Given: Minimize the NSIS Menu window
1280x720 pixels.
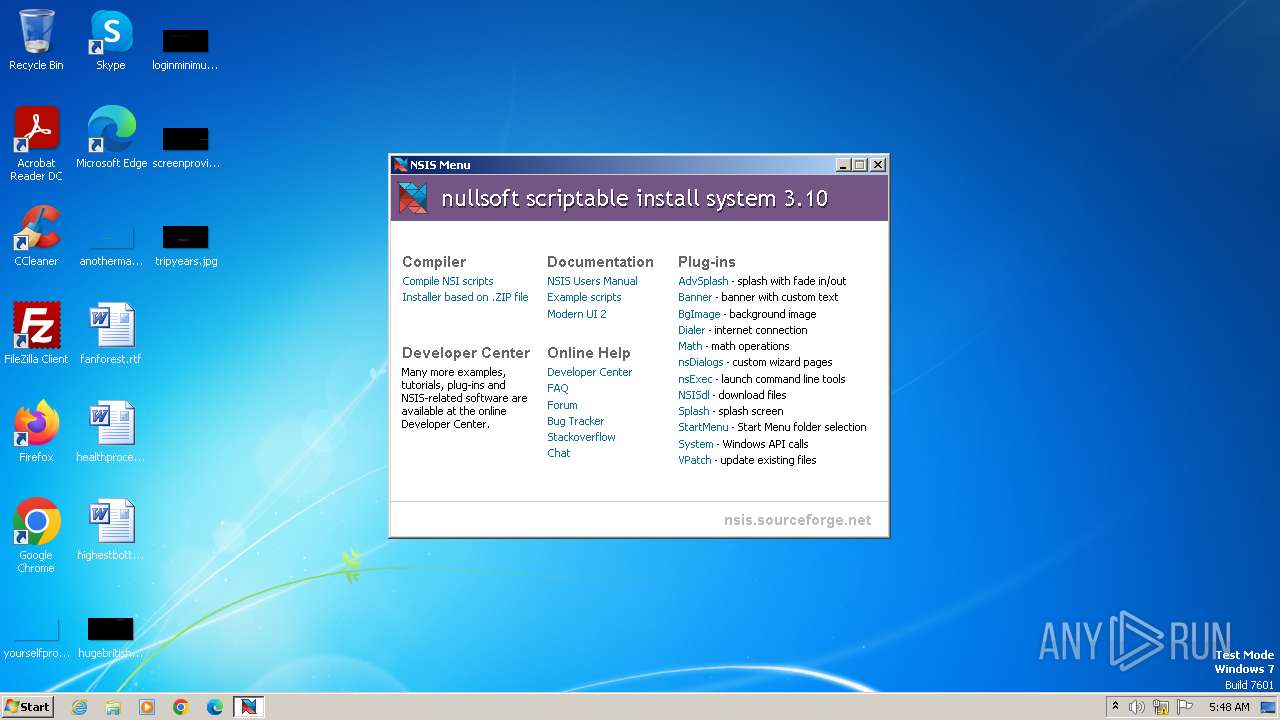Looking at the screenshot, I should tap(843, 165).
